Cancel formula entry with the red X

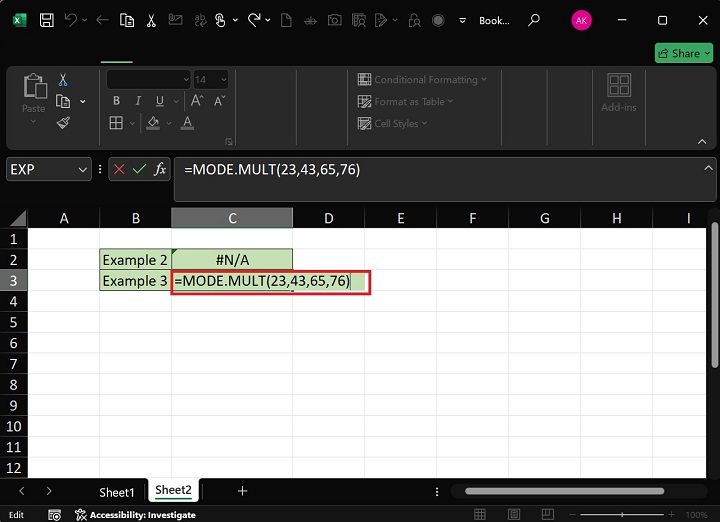click(x=119, y=169)
